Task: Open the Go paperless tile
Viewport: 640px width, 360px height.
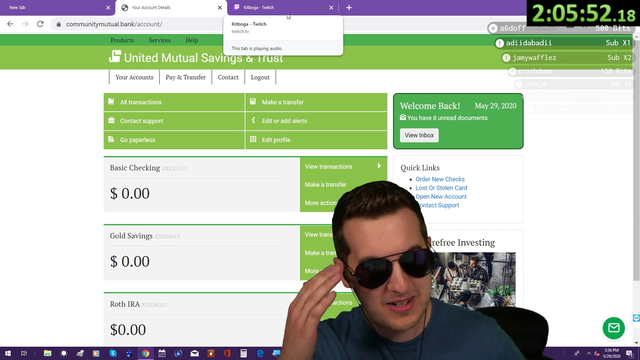Action: (174, 140)
